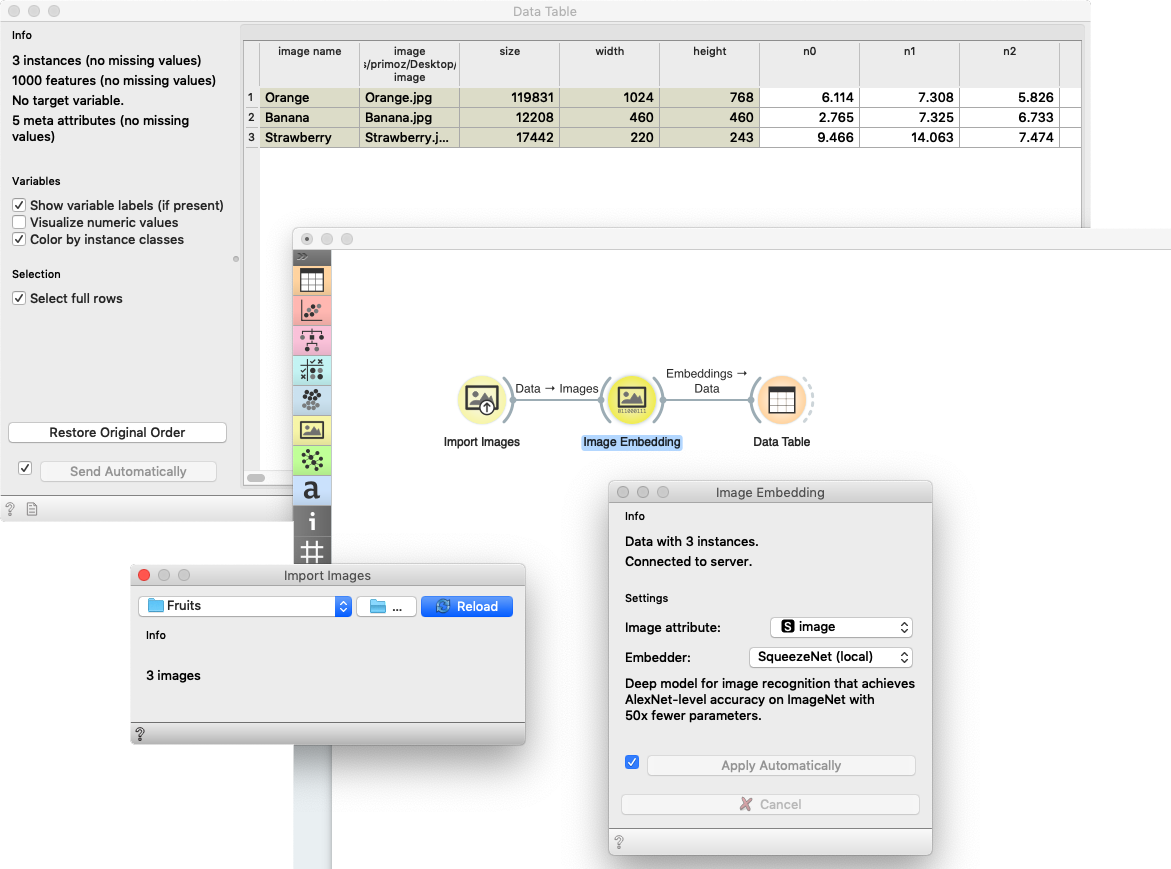Open the Image Analytics category icon
This screenshot has height=869, width=1171.
[x=311, y=430]
